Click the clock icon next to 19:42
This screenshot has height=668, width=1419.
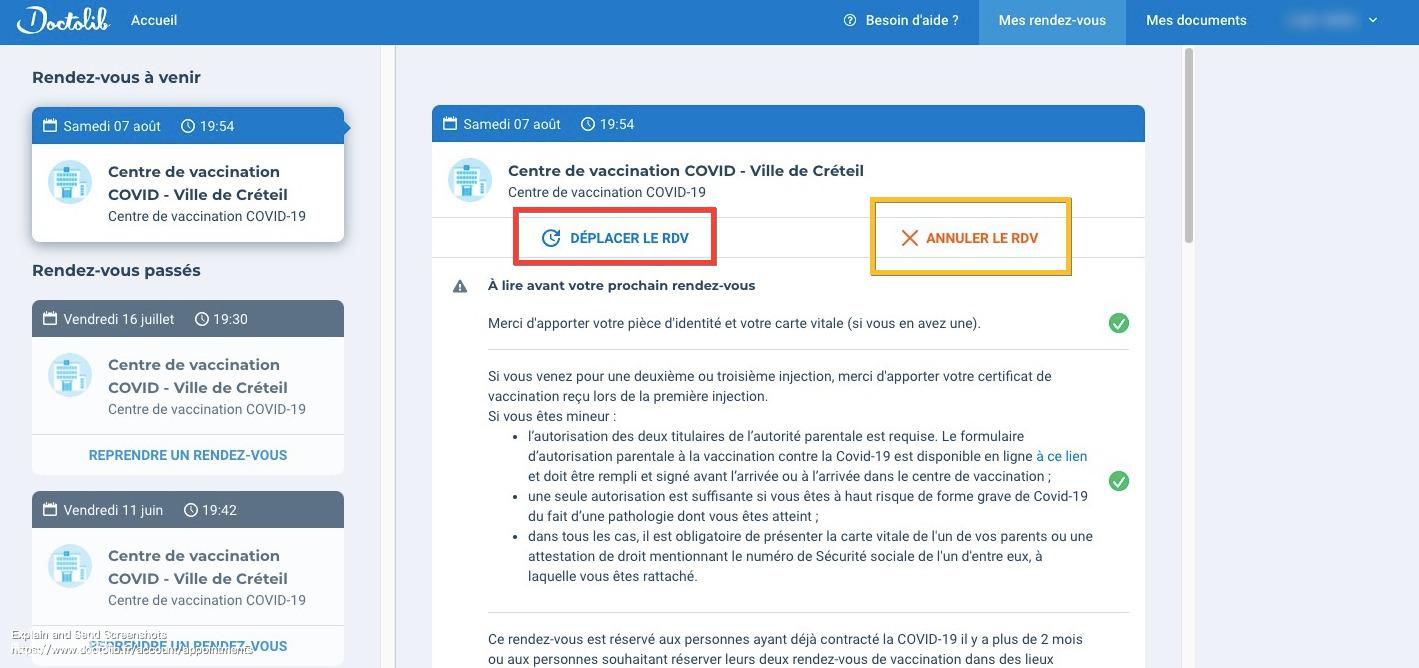pyautogui.click(x=191, y=510)
